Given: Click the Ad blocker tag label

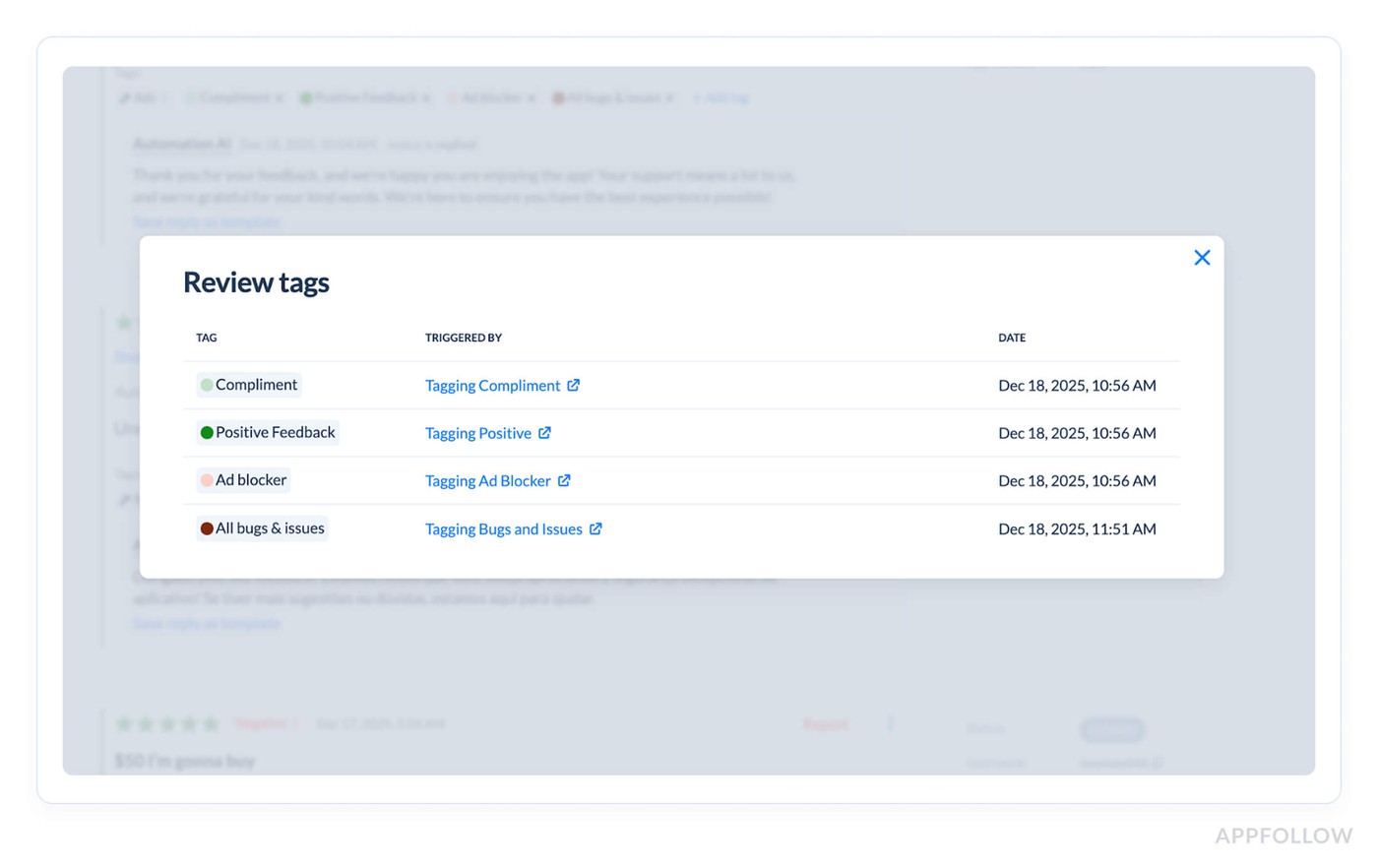Looking at the screenshot, I should click(251, 480).
